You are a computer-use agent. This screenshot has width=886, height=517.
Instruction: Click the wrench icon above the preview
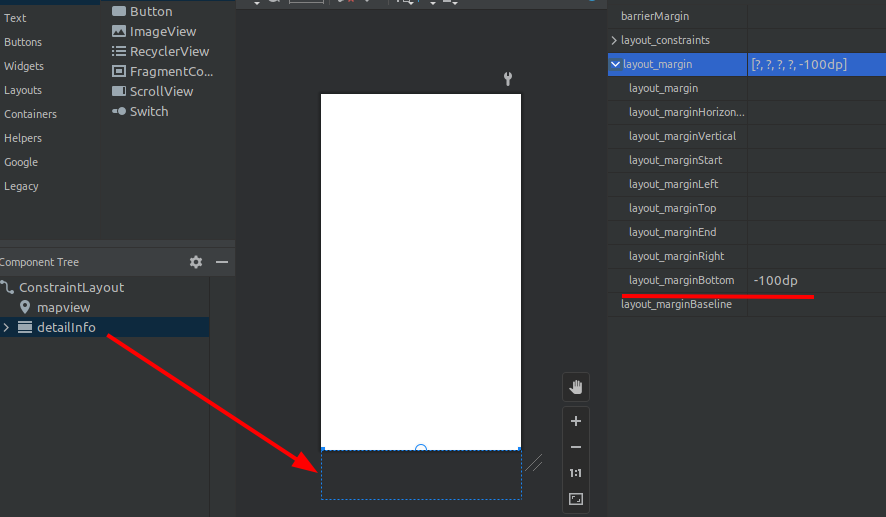[x=508, y=79]
